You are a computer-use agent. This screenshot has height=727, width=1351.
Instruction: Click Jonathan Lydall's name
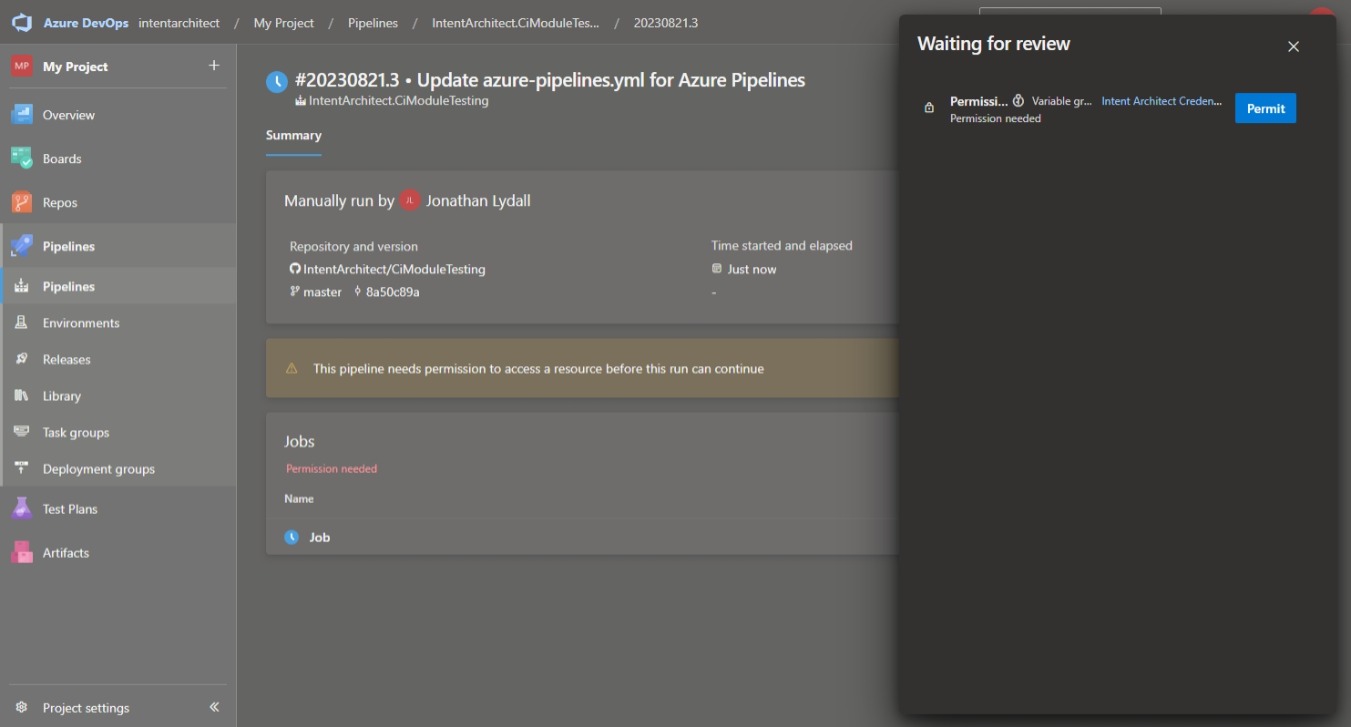point(478,201)
